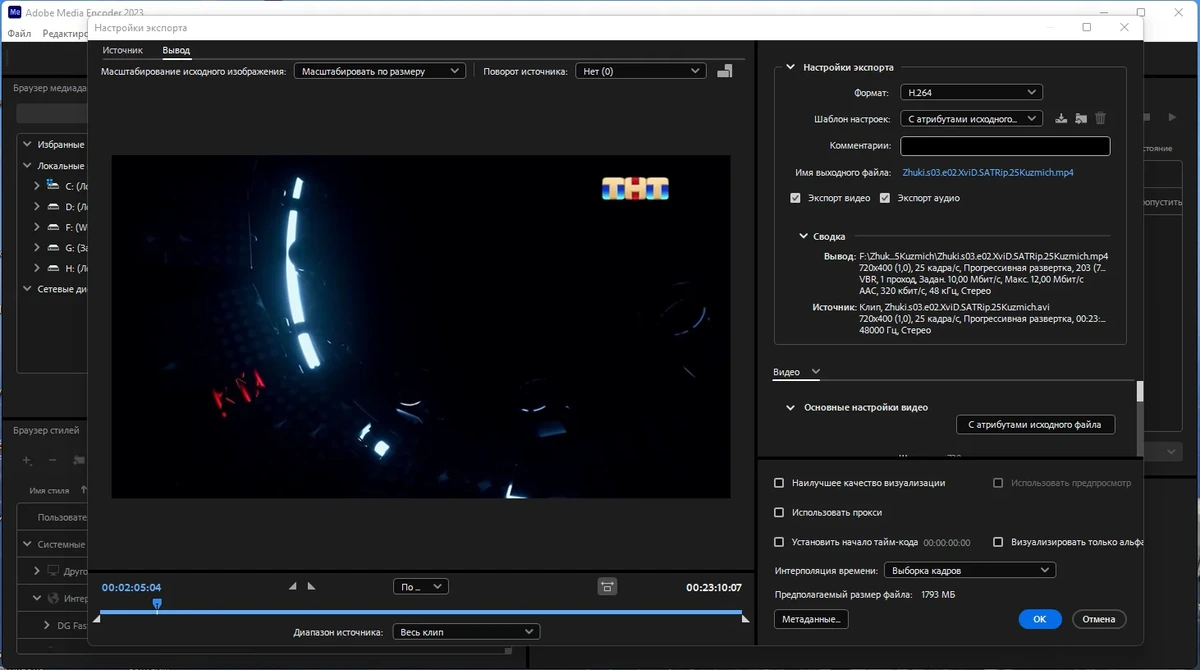Enable Использовать прокси option
This screenshot has height=670, width=1200.
(x=779, y=512)
